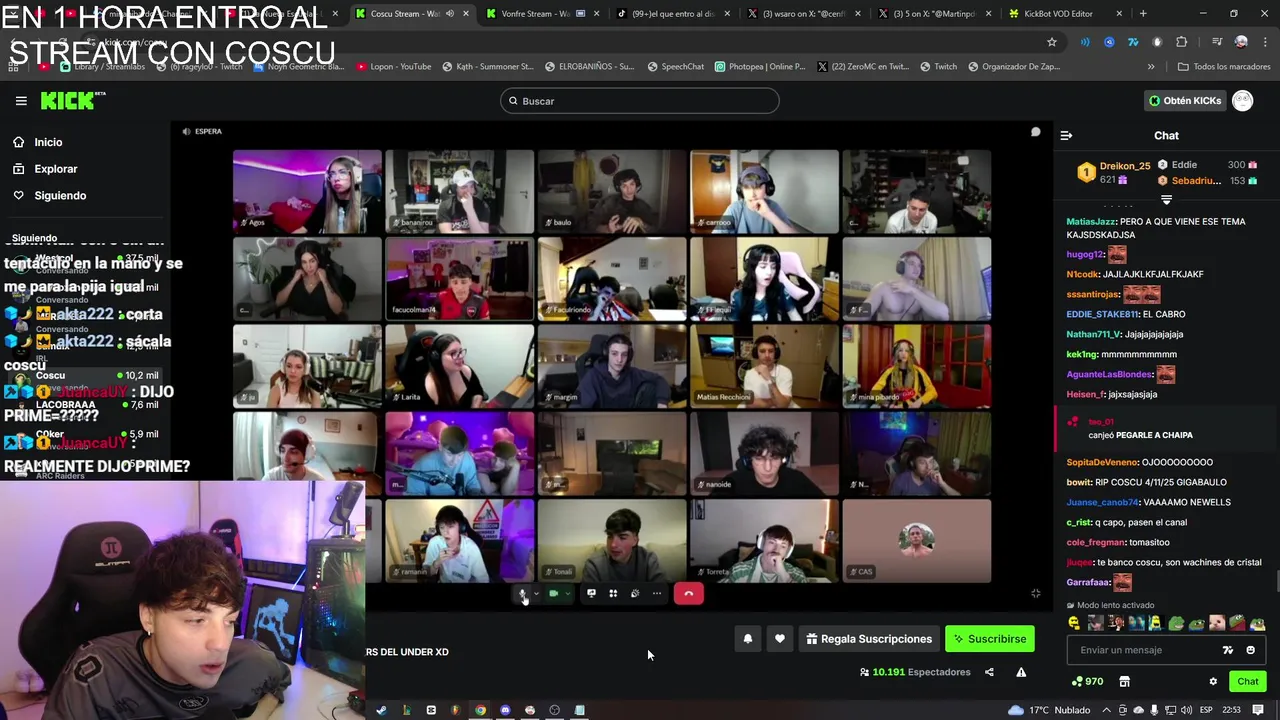The width and height of the screenshot is (1280, 720).
Task: Open Explorar in the sidebar
Action: [55, 169]
